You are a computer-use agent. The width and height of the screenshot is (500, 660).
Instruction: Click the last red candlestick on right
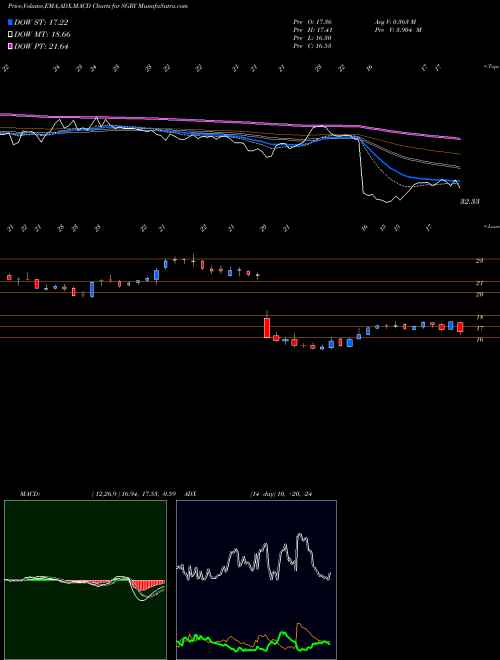[460, 327]
